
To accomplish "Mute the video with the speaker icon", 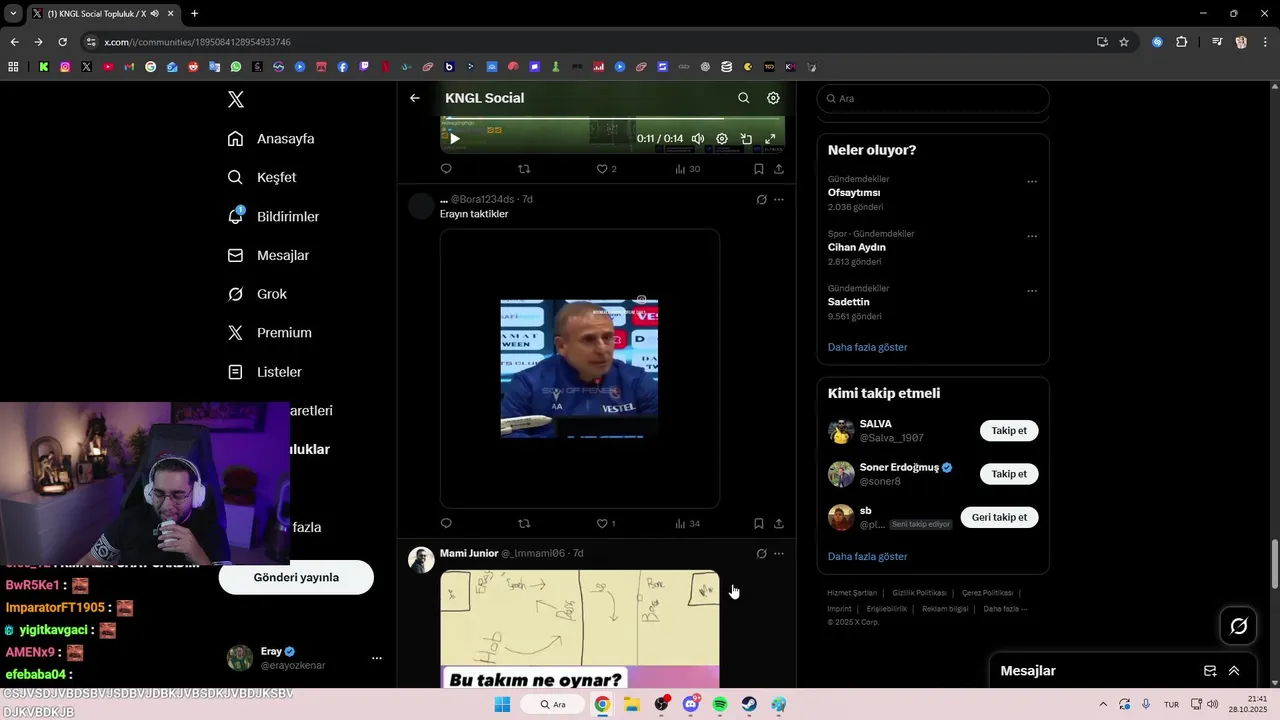I will point(698,139).
